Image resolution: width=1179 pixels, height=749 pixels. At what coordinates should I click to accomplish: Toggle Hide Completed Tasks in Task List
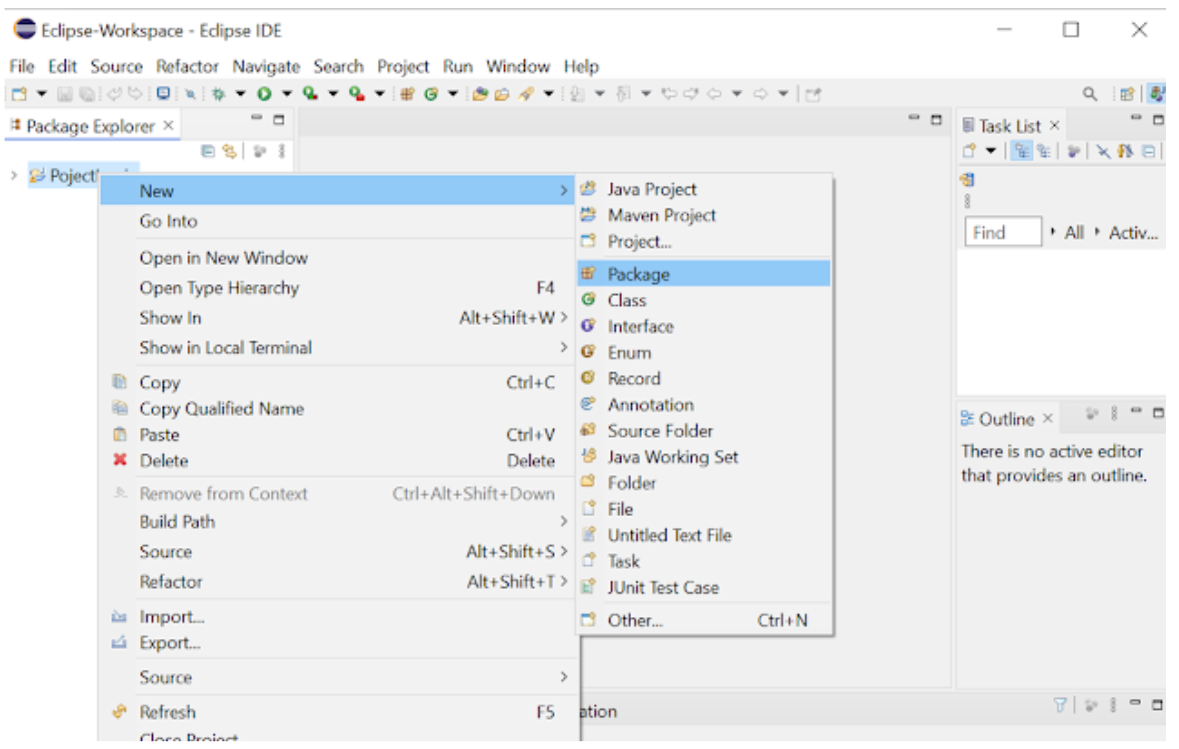(1103, 151)
